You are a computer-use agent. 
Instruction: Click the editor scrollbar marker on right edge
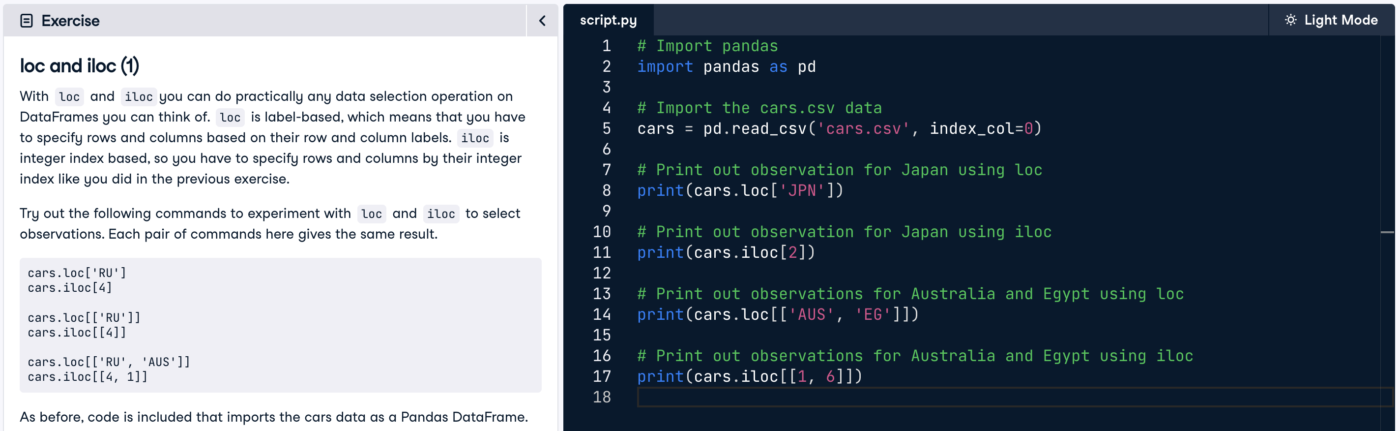coord(1388,232)
